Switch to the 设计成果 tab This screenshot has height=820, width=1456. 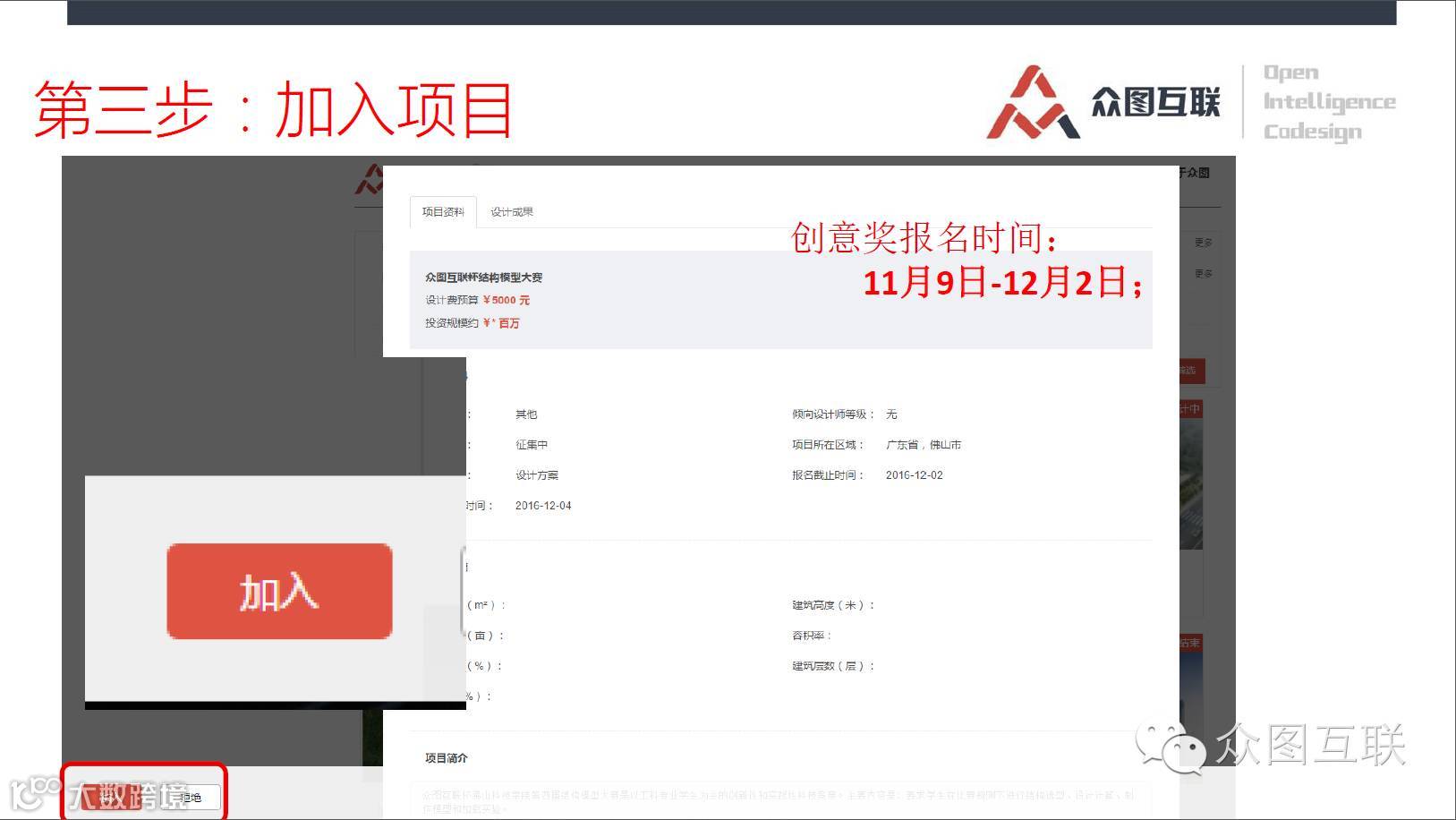click(x=512, y=212)
